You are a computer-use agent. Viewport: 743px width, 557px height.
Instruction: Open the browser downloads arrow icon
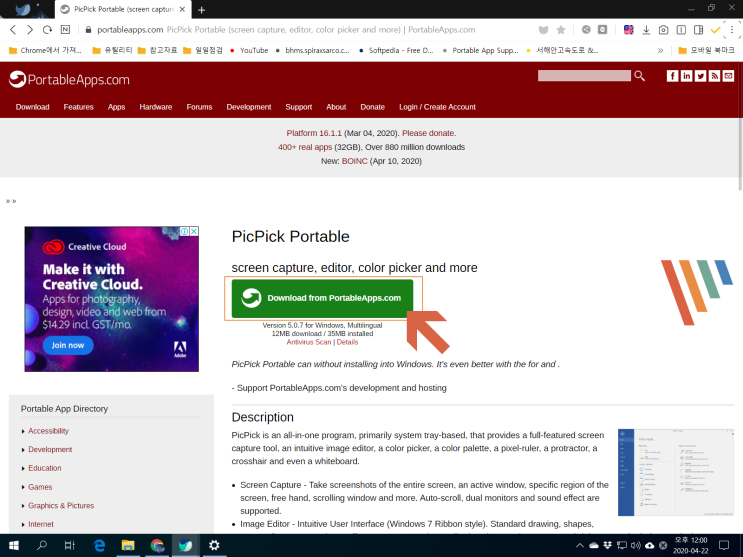(646, 30)
